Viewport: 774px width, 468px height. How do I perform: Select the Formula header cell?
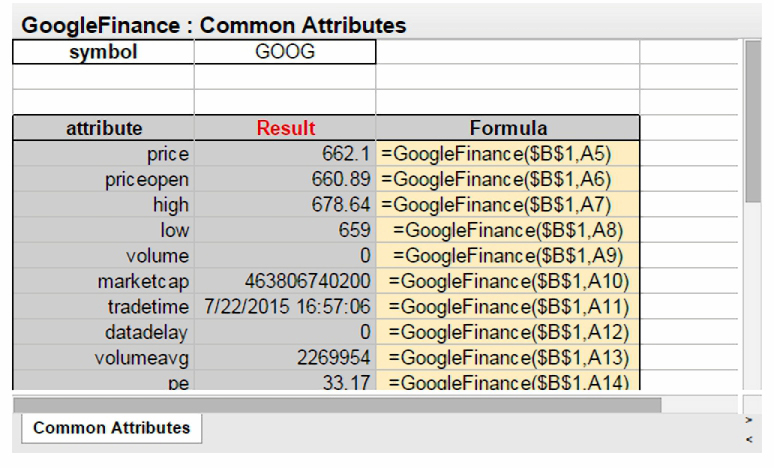[508, 128]
